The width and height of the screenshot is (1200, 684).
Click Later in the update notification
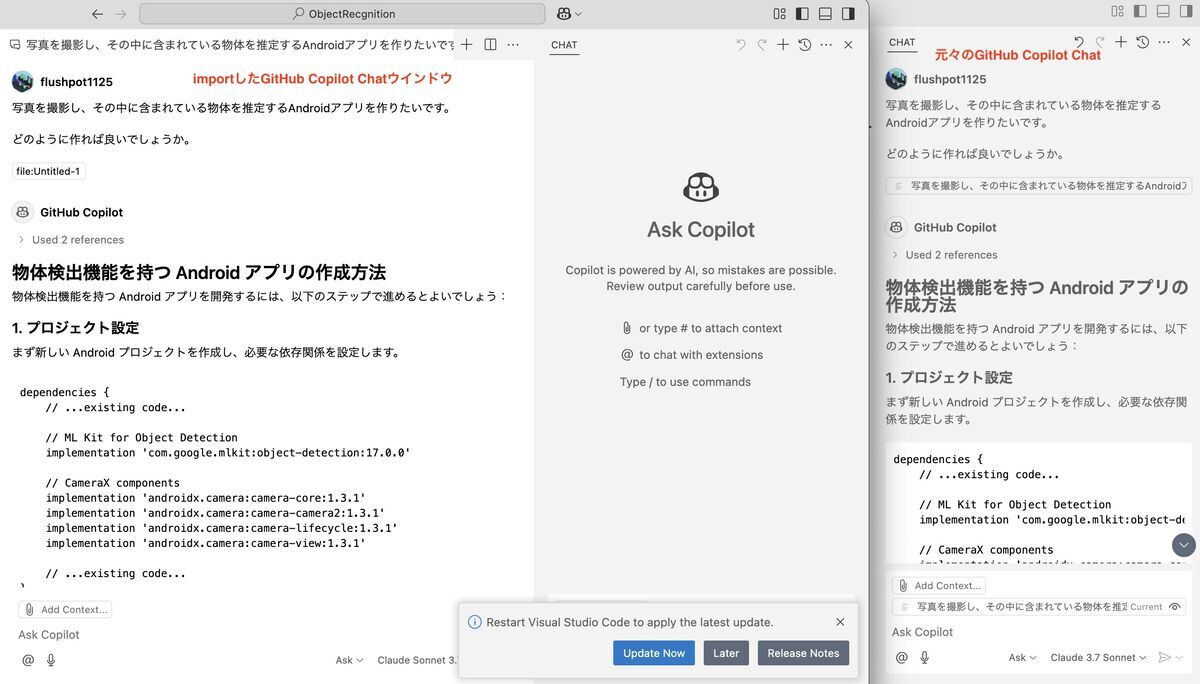[x=726, y=653]
